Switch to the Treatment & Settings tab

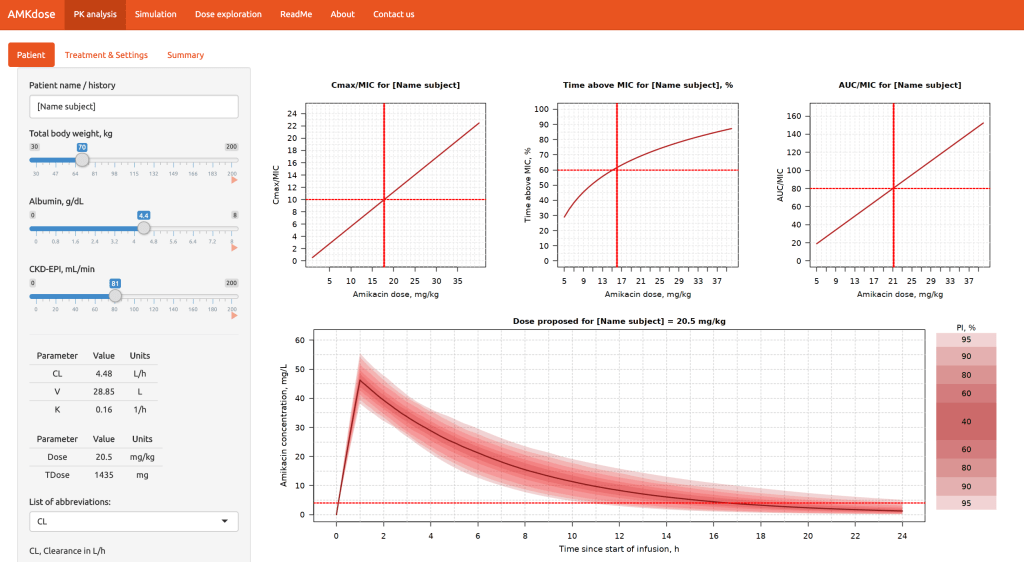coord(106,55)
